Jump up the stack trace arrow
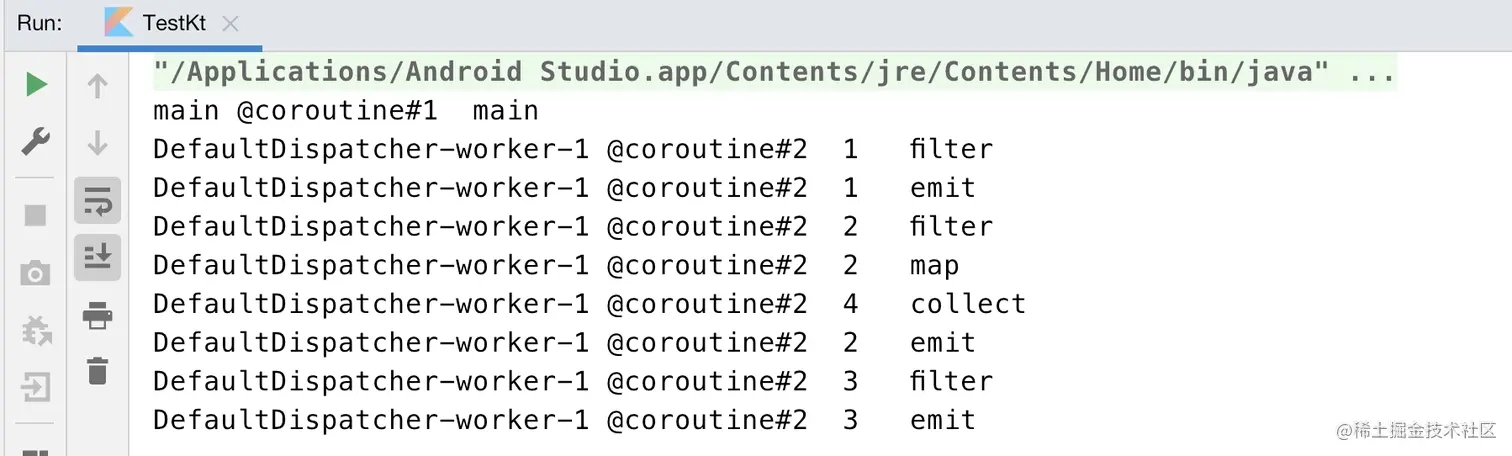Image resolution: width=1512 pixels, height=456 pixels. pos(97,86)
